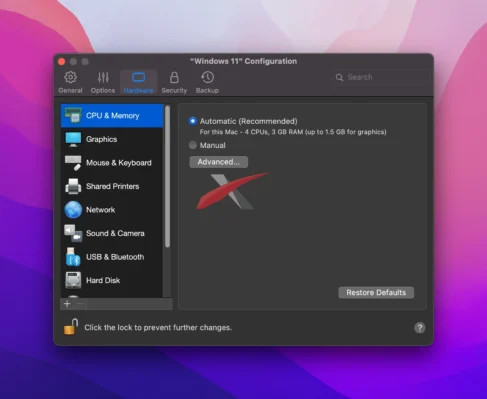Screen dimensions: 487x399
Task: Open the Options sliders icon
Action: click(x=103, y=77)
